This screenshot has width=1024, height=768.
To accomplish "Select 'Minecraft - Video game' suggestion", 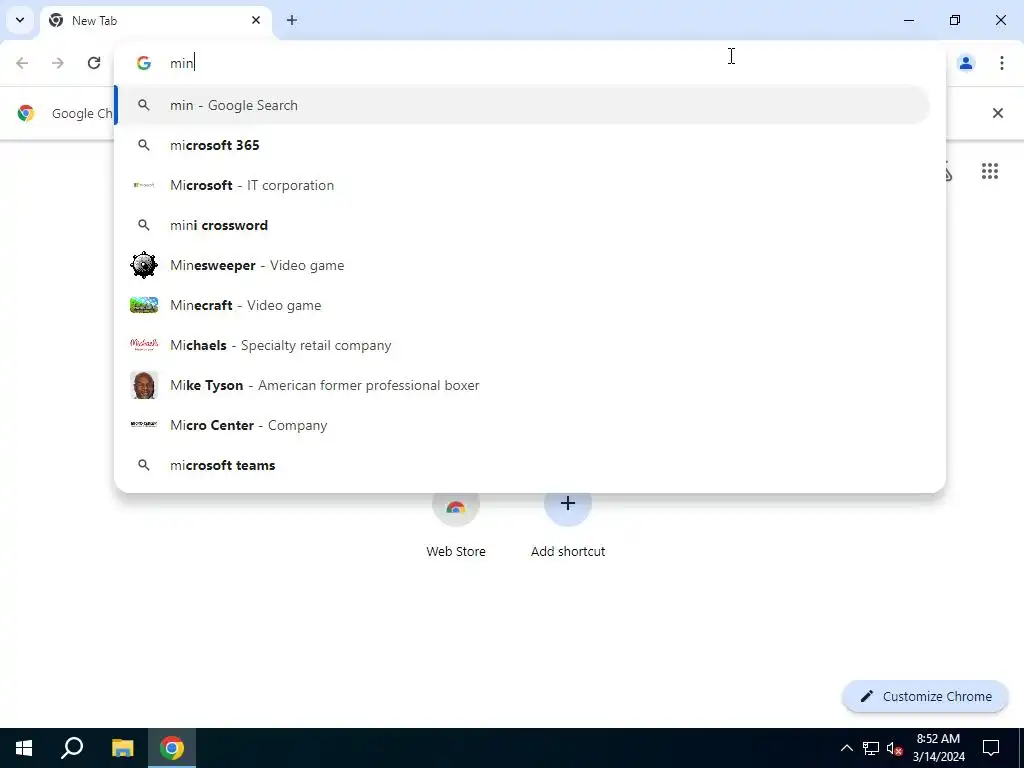I will [522, 305].
